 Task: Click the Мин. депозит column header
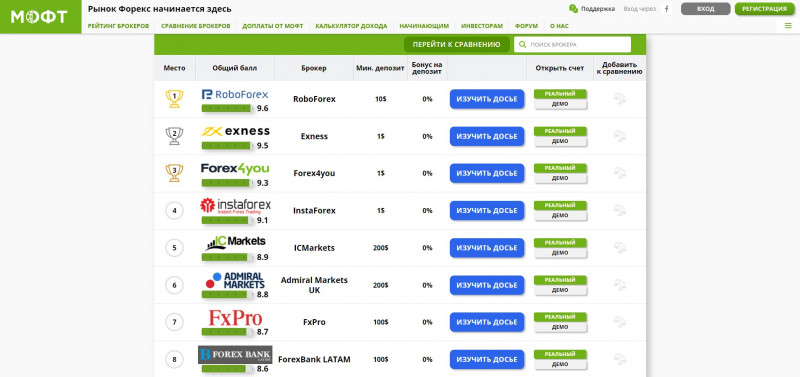click(x=380, y=68)
